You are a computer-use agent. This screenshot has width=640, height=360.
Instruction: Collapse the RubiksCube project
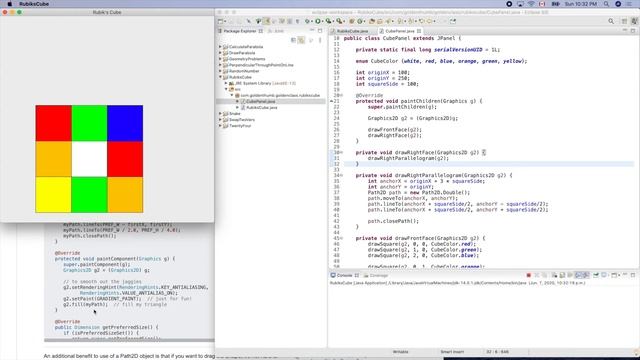(x=220, y=77)
